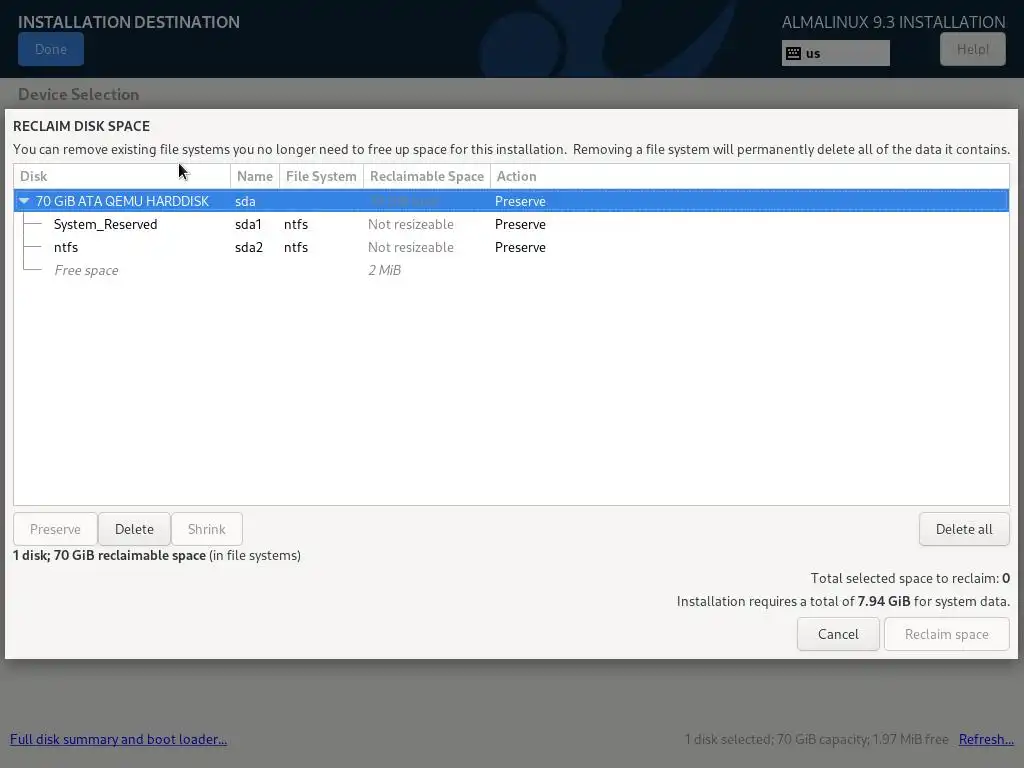Click the Reclaim space button
1024x768 pixels.
tap(946, 634)
